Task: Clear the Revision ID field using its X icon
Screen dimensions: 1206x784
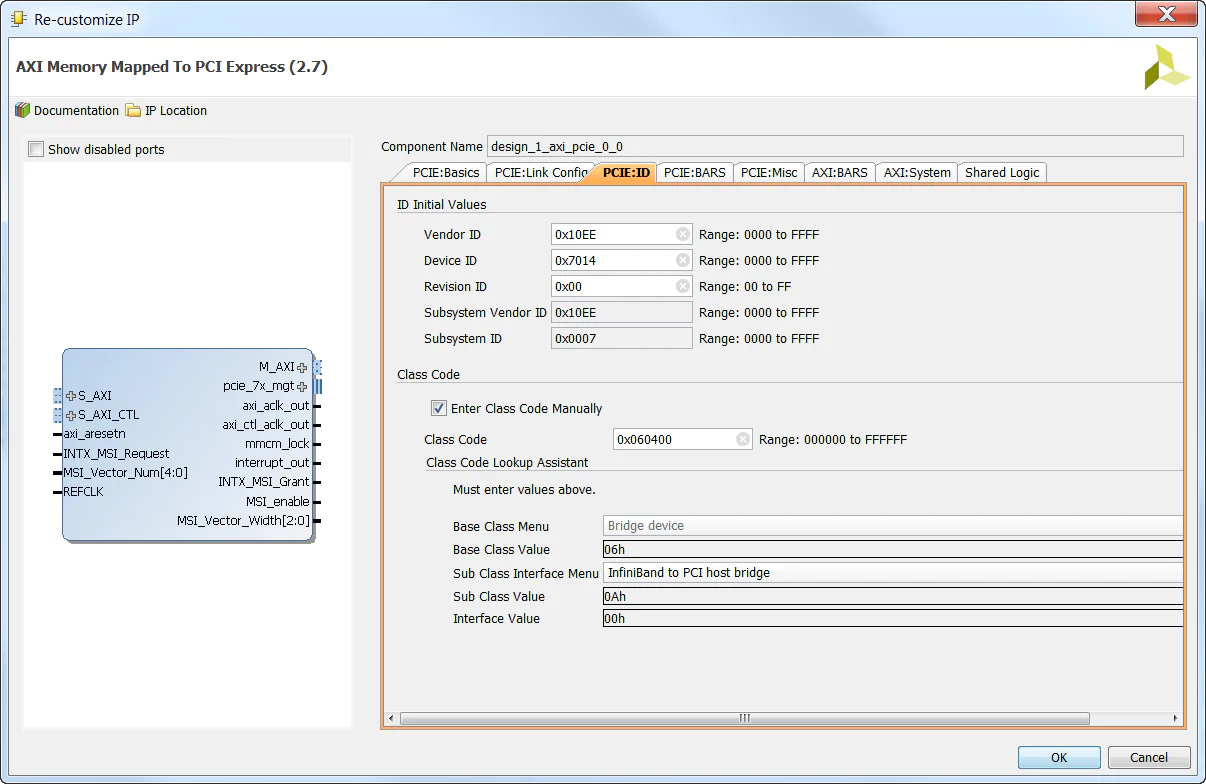Action: (683, 286)
